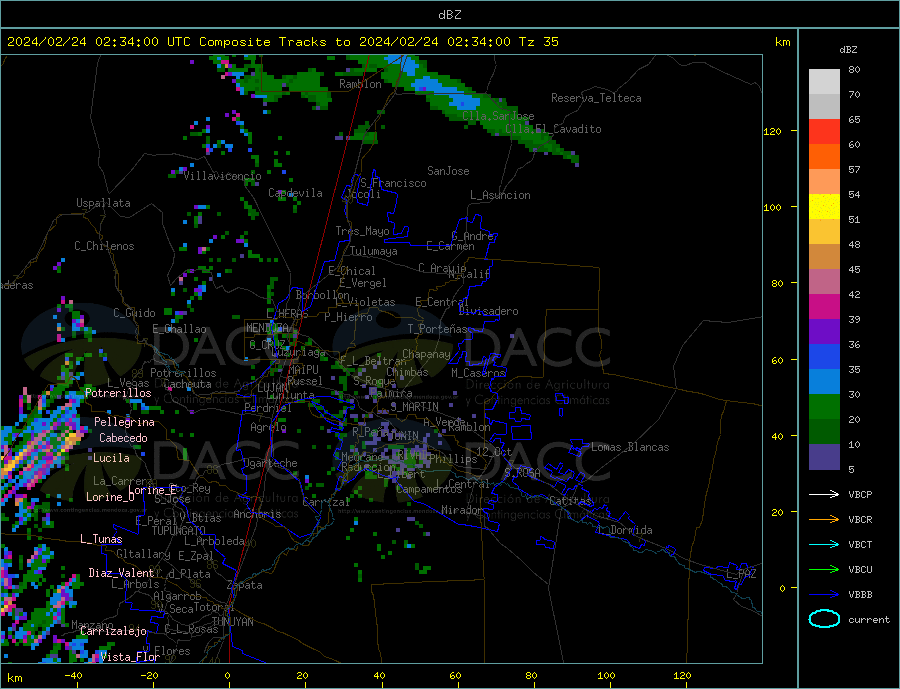Click the Villavicencio map label
900x689 pixels.
pyautogui.click(x=222, y=176)
